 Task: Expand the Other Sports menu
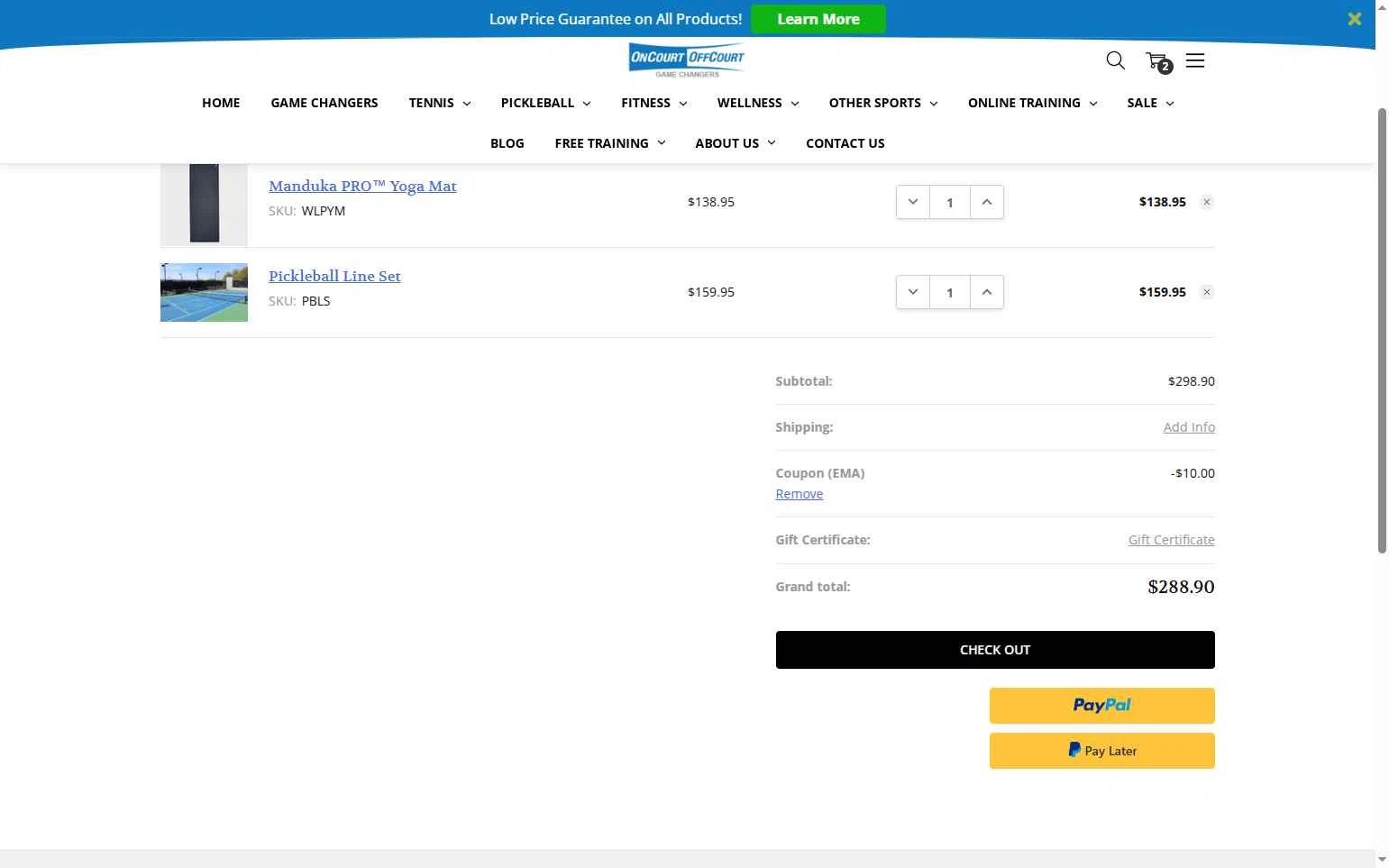883,103
